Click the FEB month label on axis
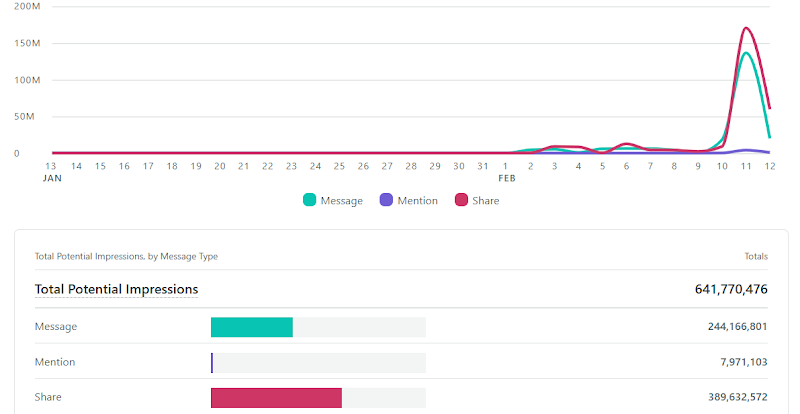 tap(507, 178)
